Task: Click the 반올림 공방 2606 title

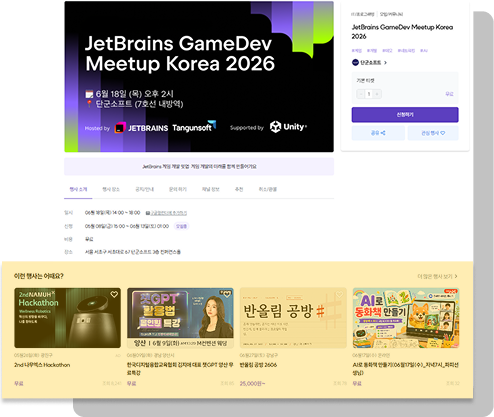Action: [258, 365]
